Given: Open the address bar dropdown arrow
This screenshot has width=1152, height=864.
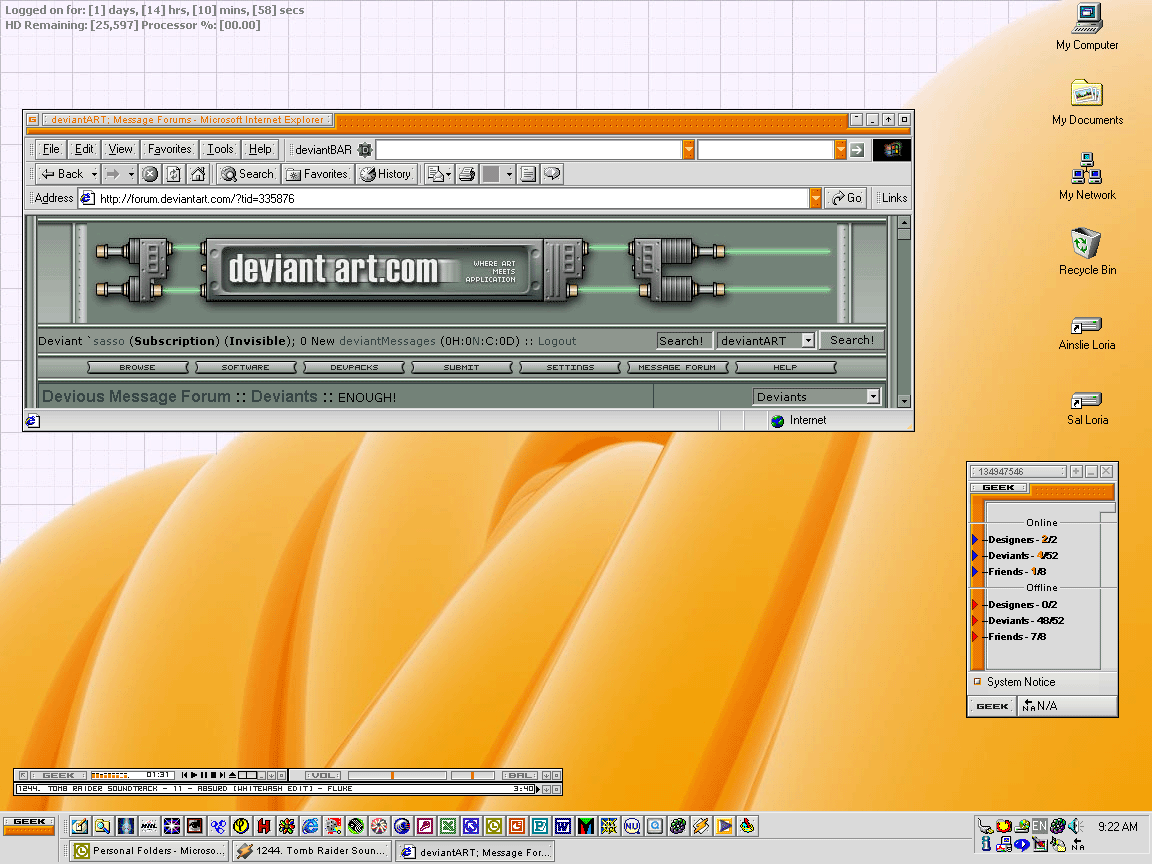Looking at the screenshot, I should point(816,198).
